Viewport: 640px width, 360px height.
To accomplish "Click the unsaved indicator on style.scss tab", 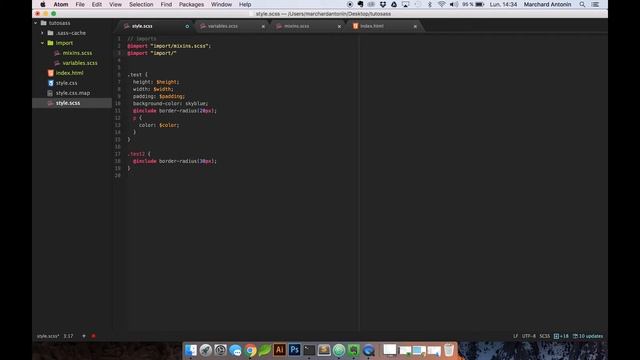I will 187,27.
